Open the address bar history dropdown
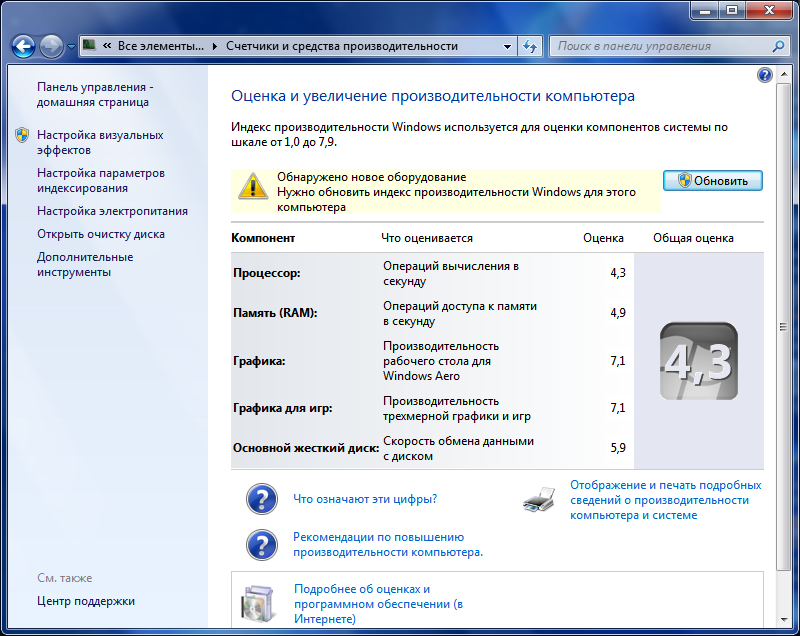 pos(507,46)
